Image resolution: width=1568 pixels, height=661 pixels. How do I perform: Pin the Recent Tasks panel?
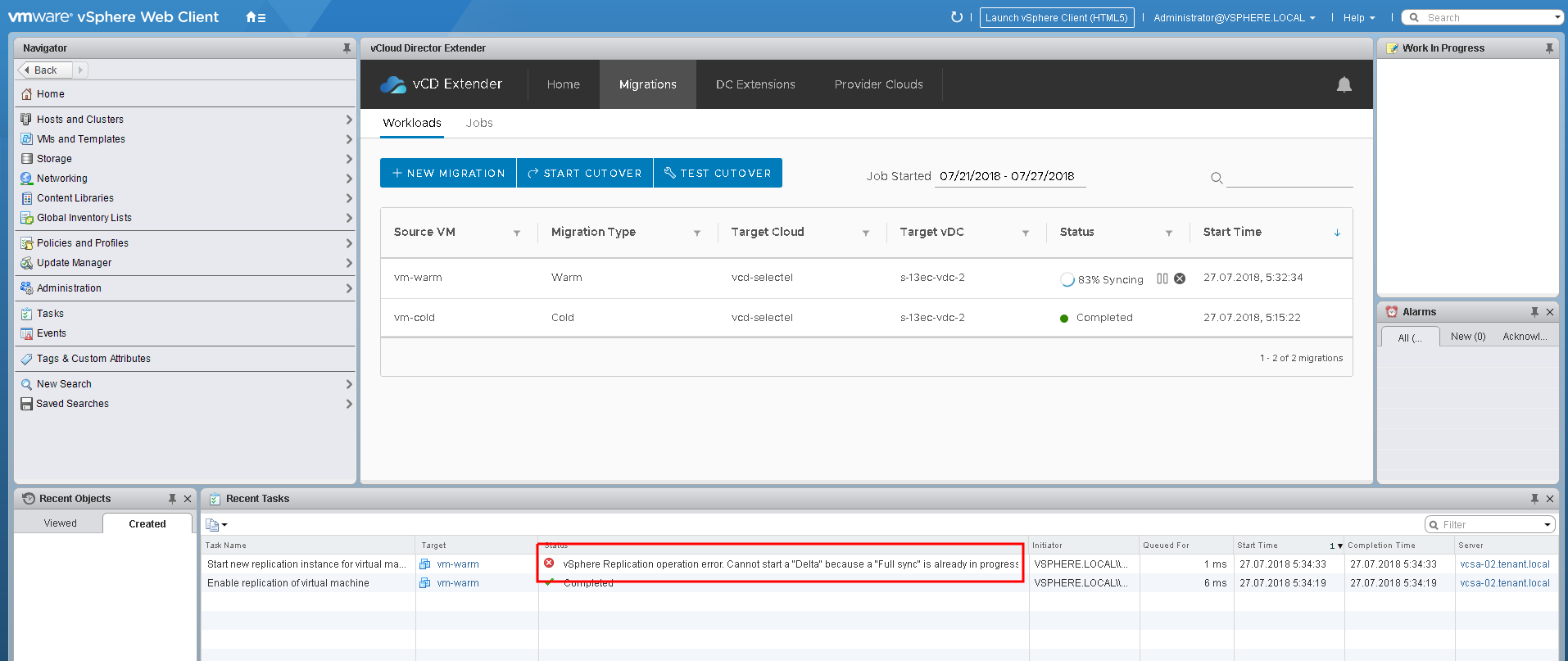(x=1534, y=499)
